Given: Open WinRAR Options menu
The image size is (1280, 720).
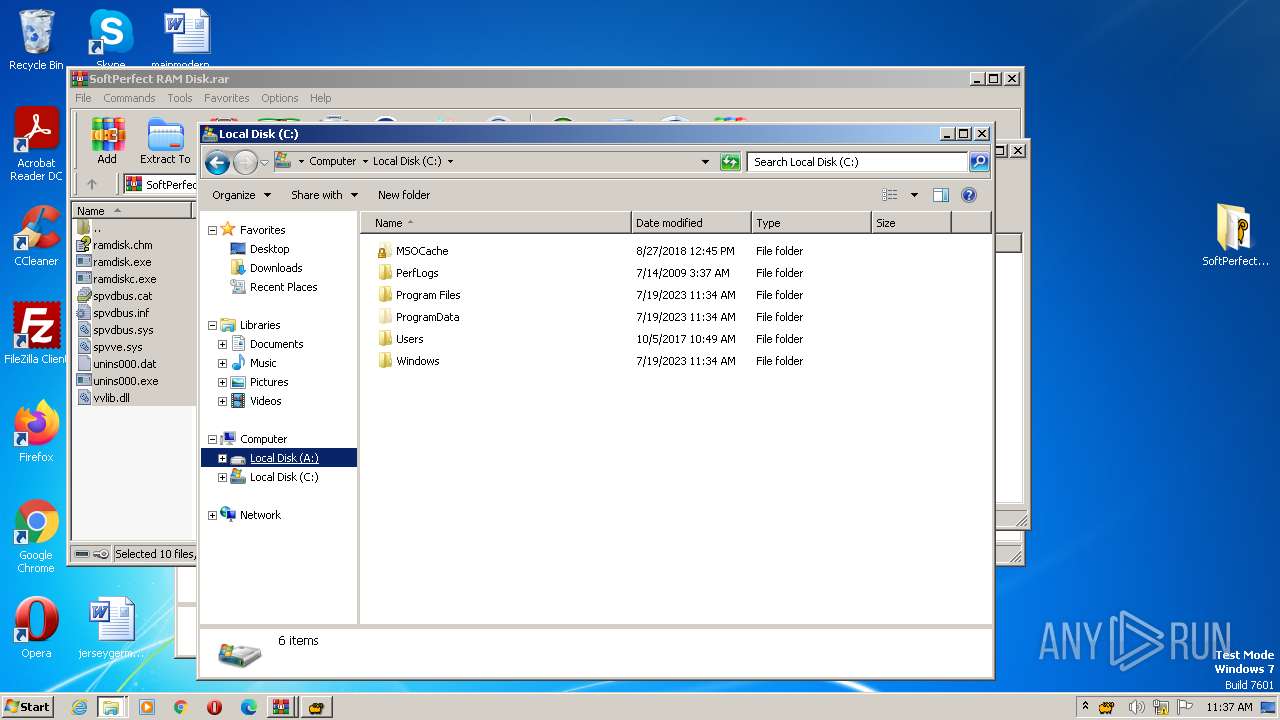Looking at the screenshot, I should [x=280, y=98].
